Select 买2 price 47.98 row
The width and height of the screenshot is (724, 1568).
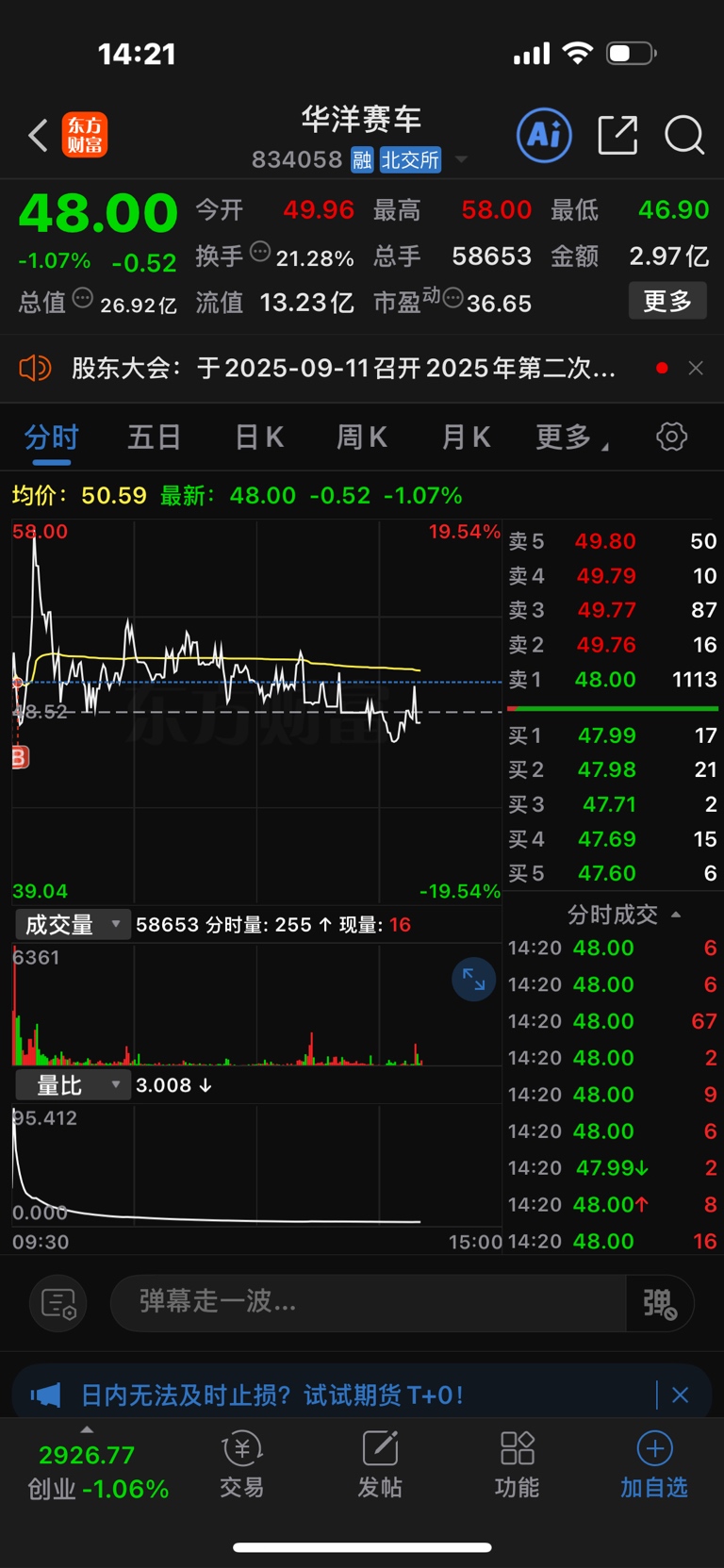pyautogui.click(x=613, y=770)
